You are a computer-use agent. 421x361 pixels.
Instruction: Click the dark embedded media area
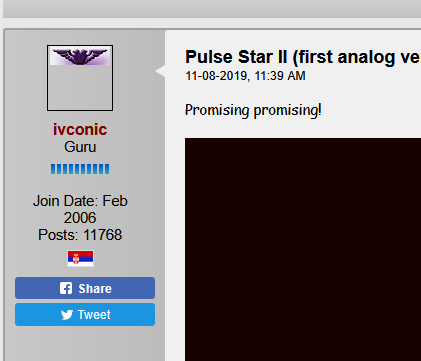pos(303,249)
